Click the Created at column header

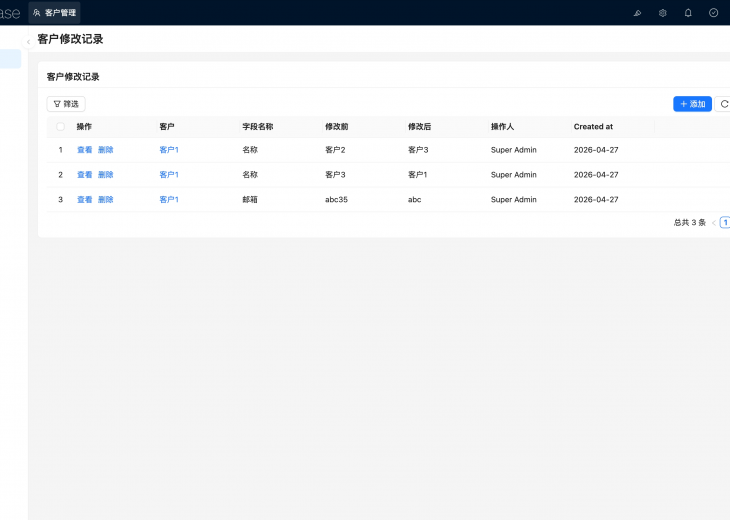[x=593, y=127]
